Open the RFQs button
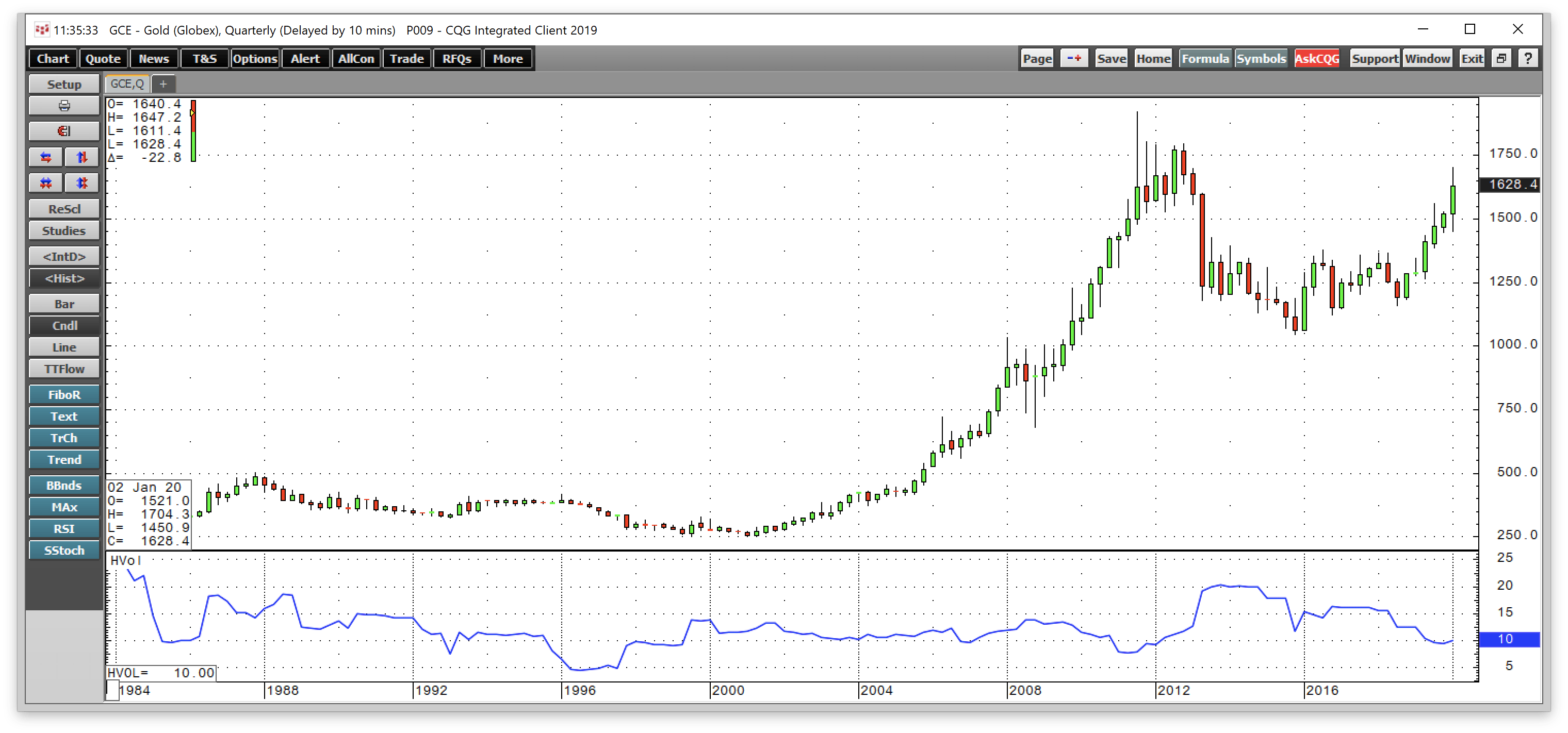The image size is (1568, 733). point(457,58)
